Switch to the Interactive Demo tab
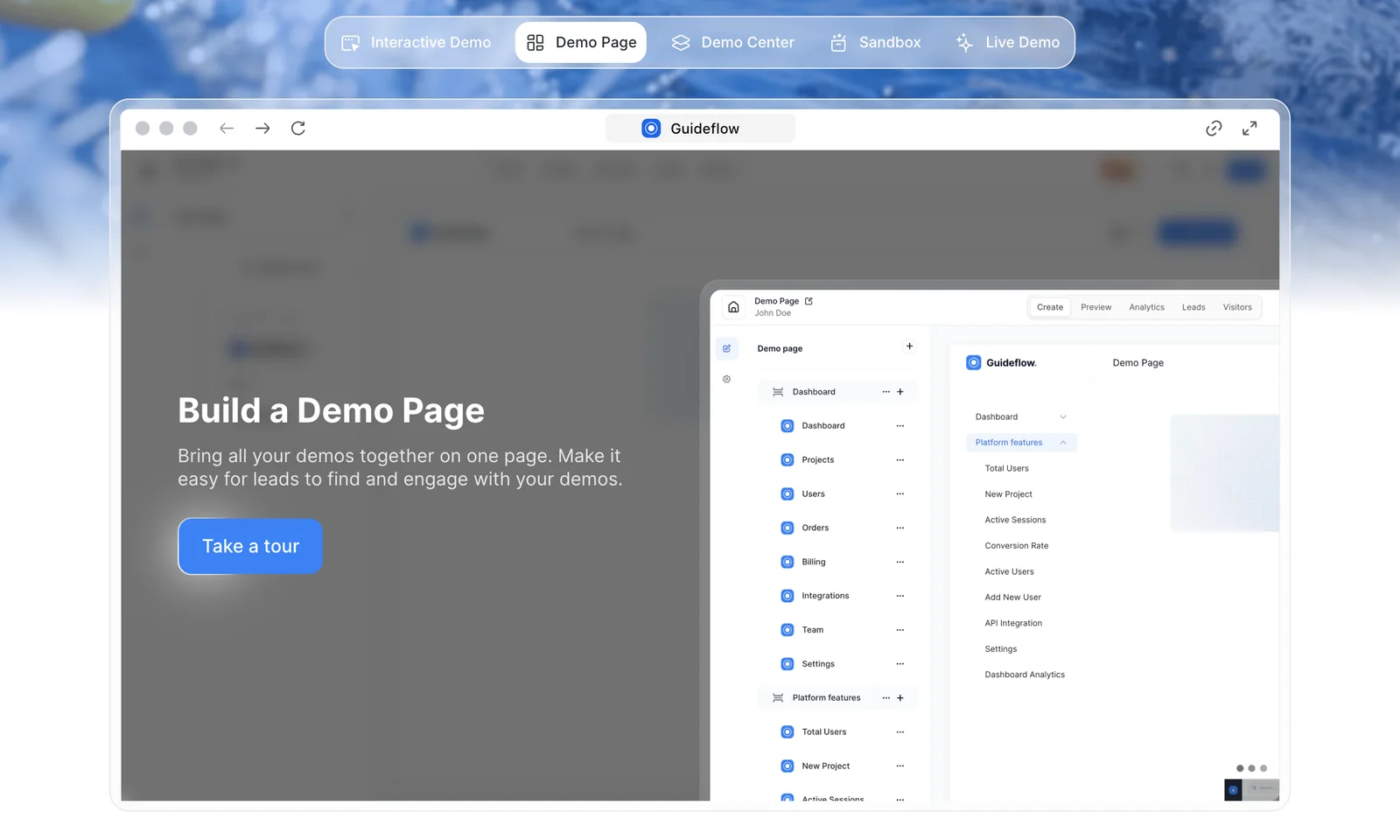 (416, 43)
